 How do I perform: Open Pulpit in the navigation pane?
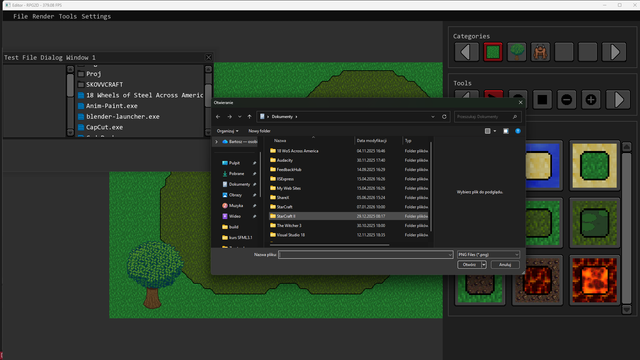235,163
